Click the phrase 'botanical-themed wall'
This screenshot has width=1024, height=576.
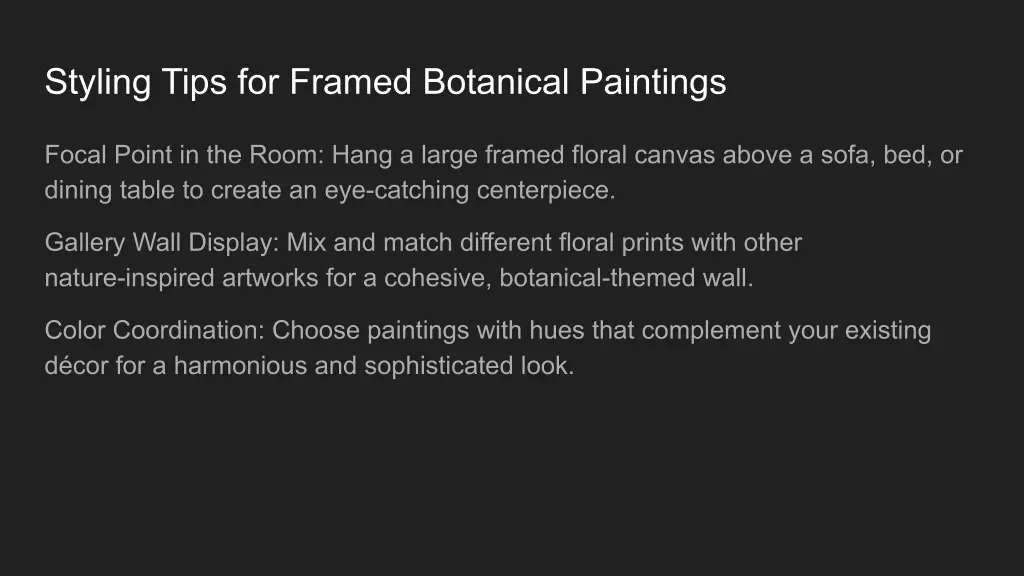[625, 278]
